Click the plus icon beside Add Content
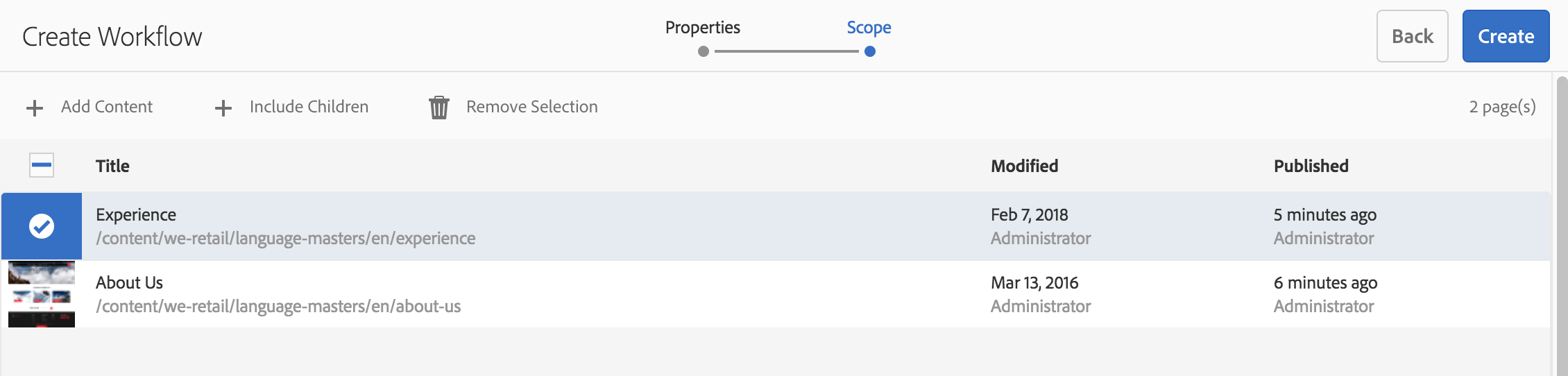The image size is (1568, 376). click(x=35, y=108)
